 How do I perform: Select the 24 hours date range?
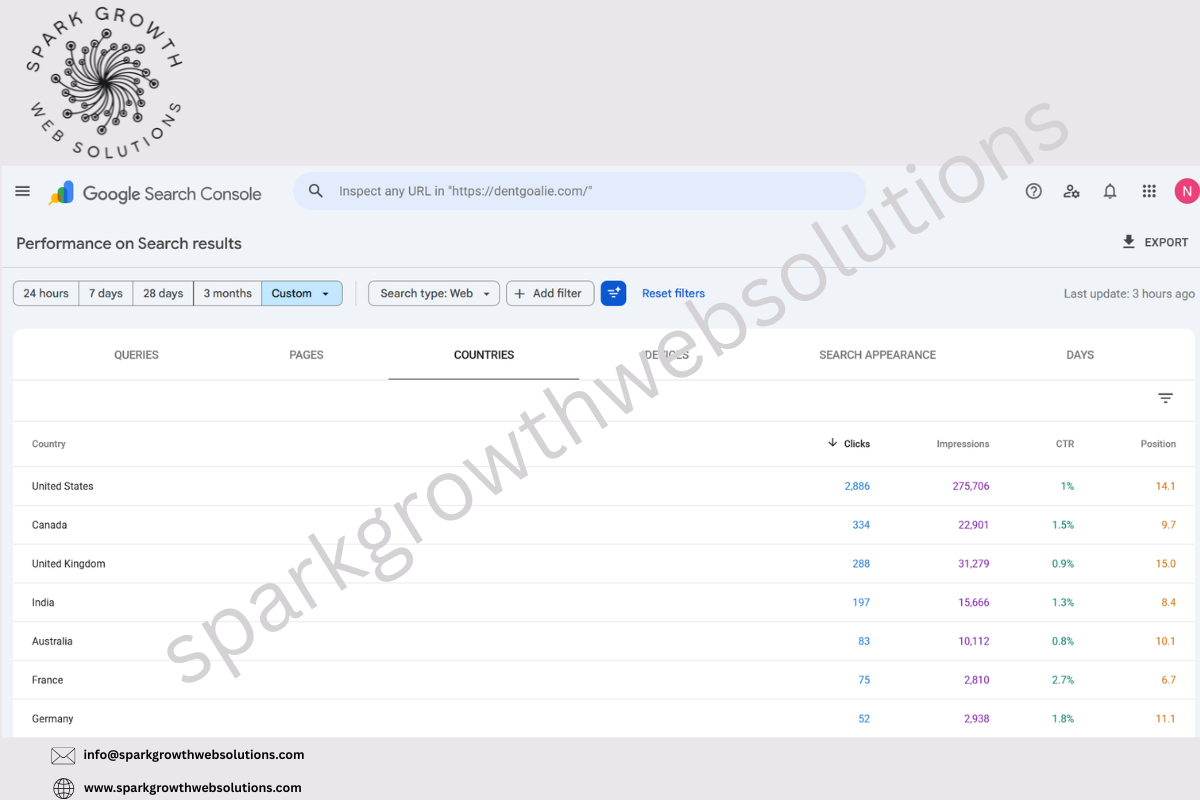46,293
